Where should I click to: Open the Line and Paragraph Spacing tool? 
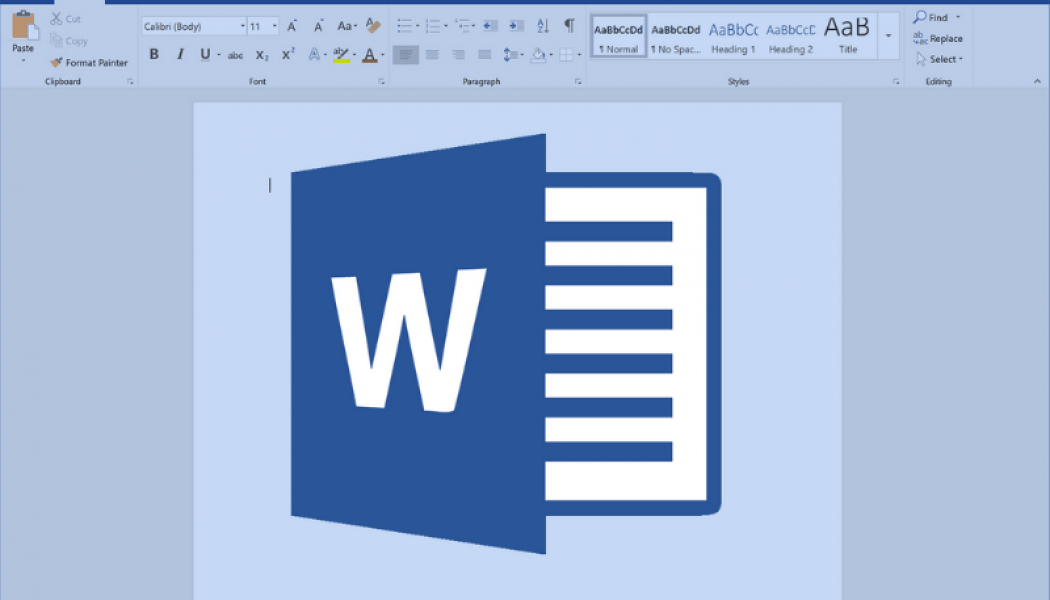[512, 54]
